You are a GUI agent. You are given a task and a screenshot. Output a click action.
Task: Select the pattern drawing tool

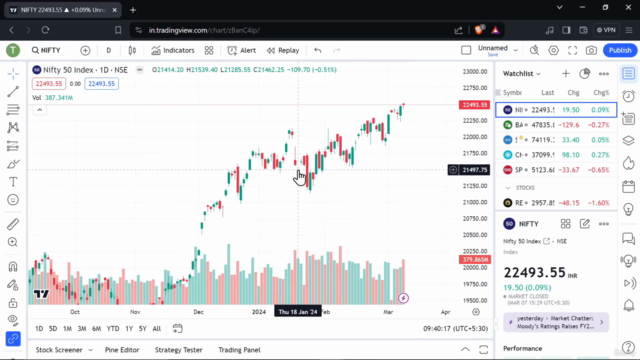(x=13, y=127)
